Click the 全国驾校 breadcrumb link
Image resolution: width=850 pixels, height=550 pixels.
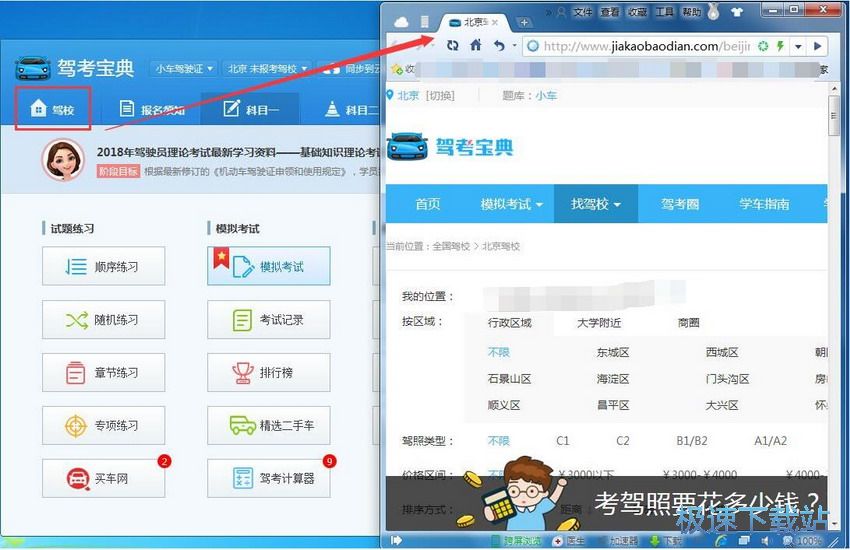tap(451, 246)
